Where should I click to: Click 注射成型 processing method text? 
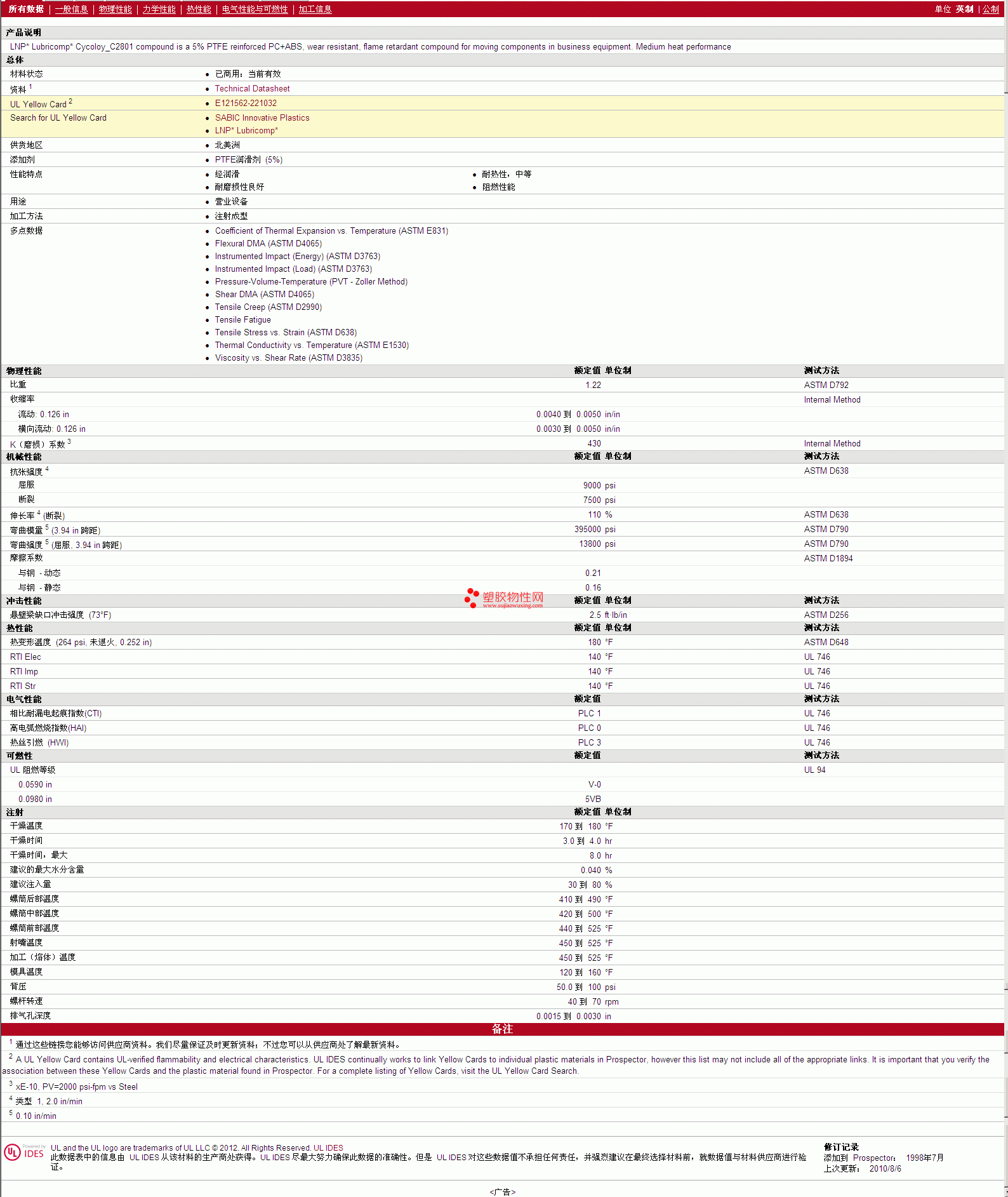pyautogui.click(x=231, y=217)
